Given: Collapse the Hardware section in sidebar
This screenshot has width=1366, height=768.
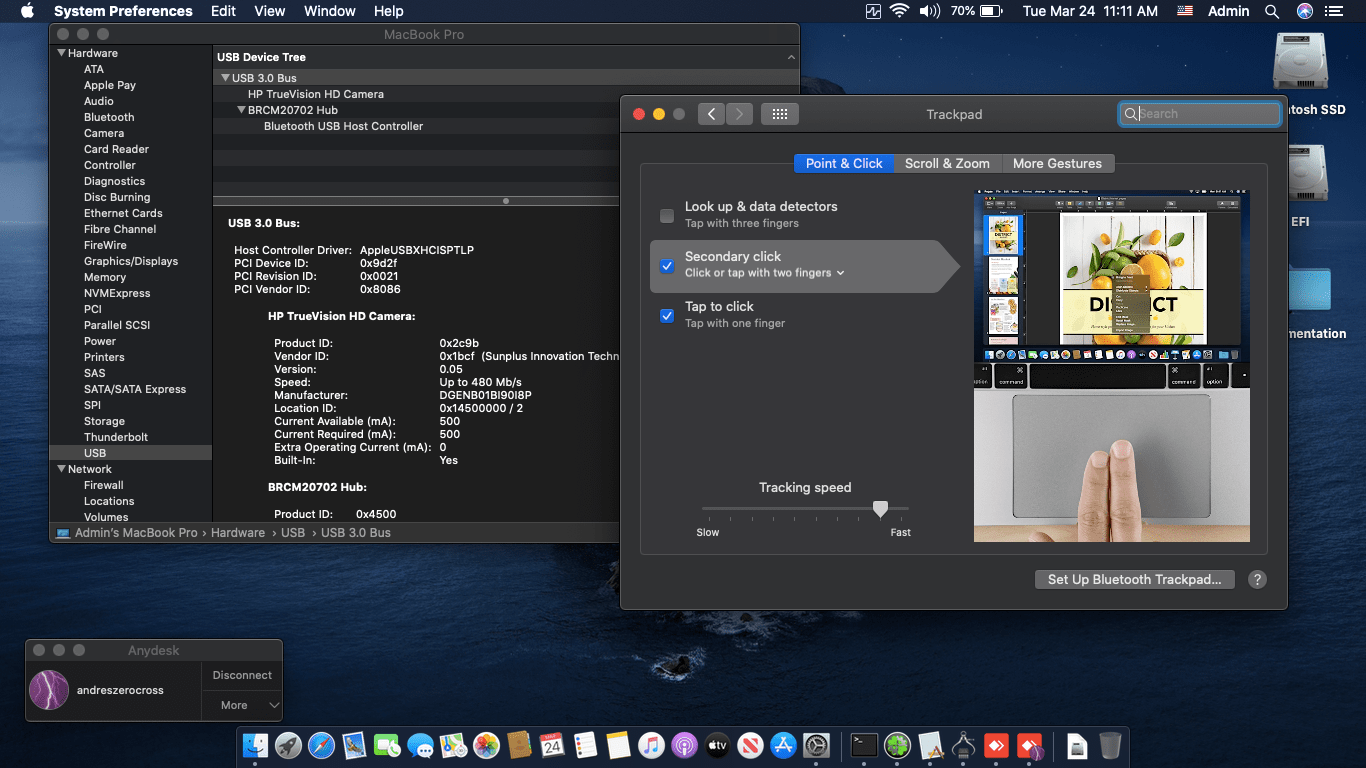Looking at the screenshot, I should (62, 53).
